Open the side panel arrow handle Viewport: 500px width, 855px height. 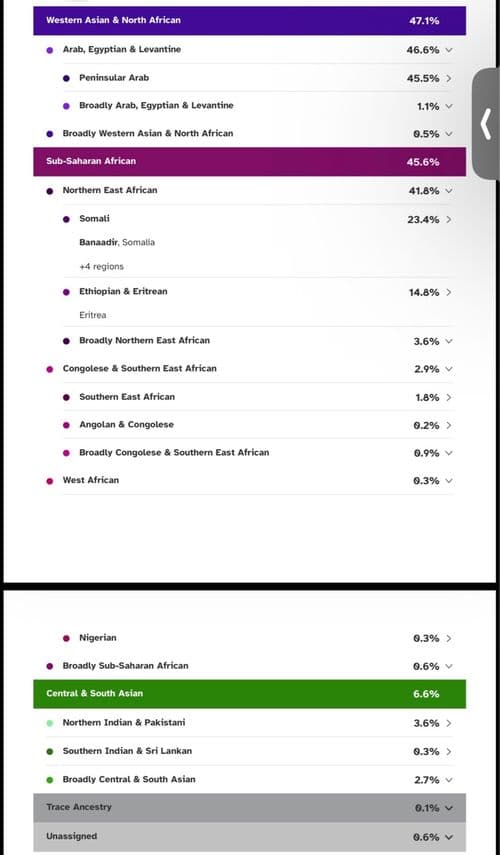pos(486,124)
